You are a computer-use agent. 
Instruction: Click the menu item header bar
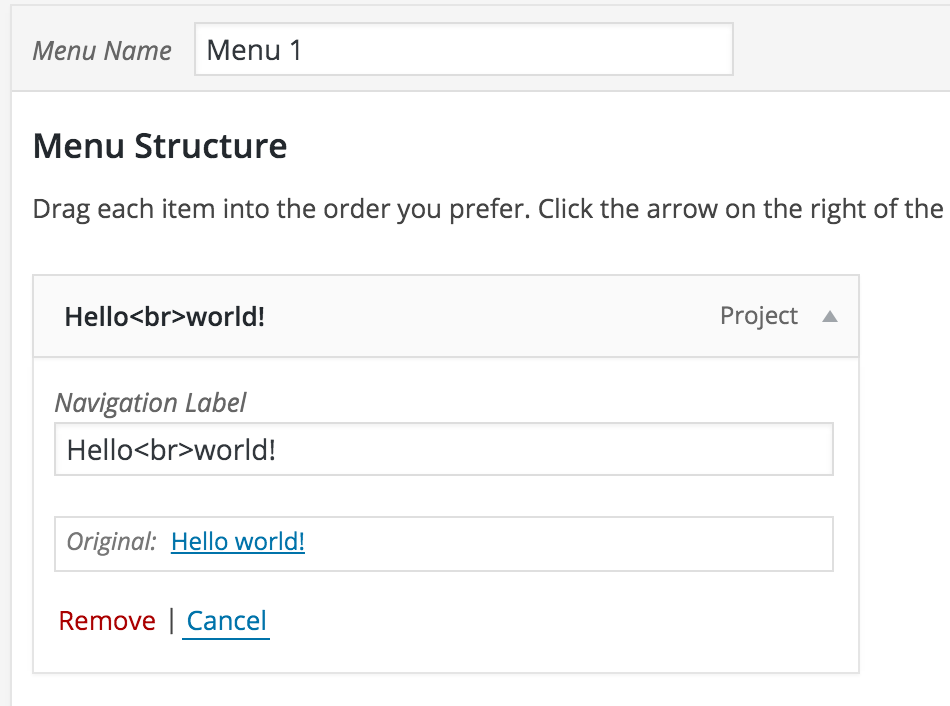480,317
